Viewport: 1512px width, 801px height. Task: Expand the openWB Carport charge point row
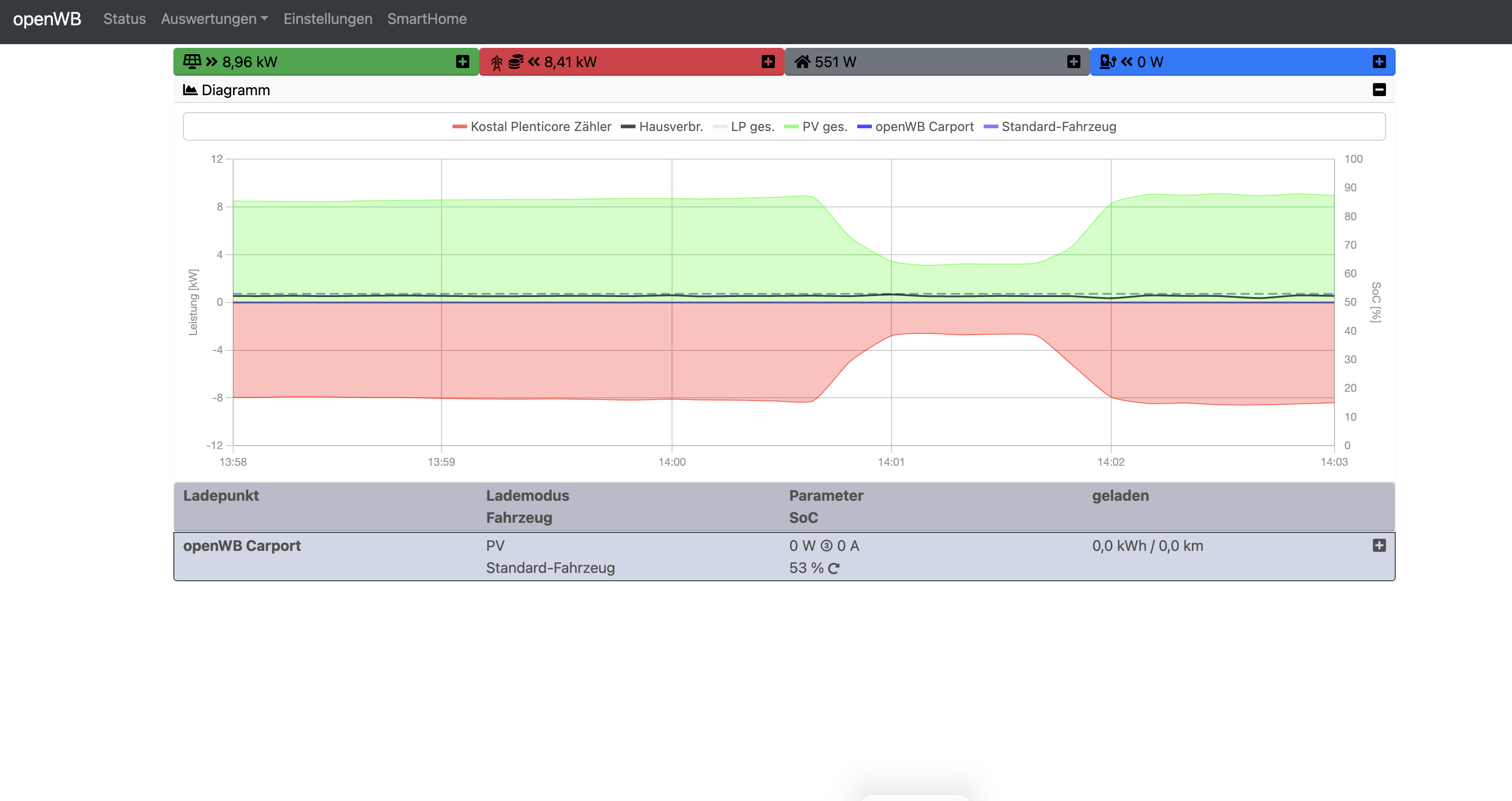point(1379,545)
